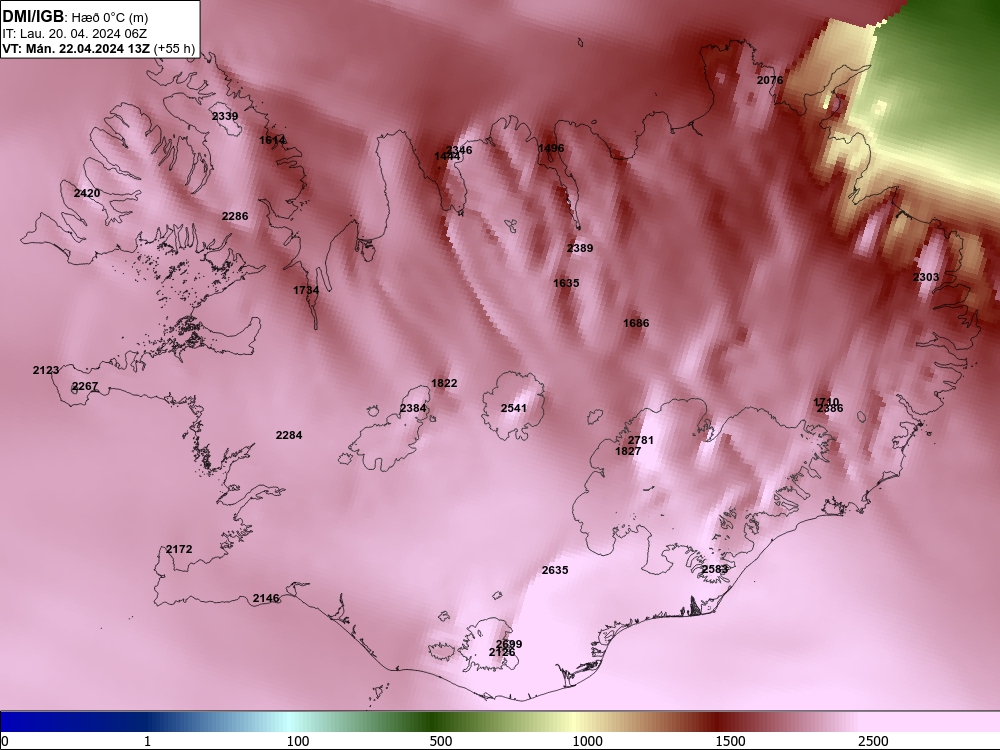Screen dimensions: 1000x750
Task: Click the 2172 height value
Action: pyautogui.click(x=179, y=549)
